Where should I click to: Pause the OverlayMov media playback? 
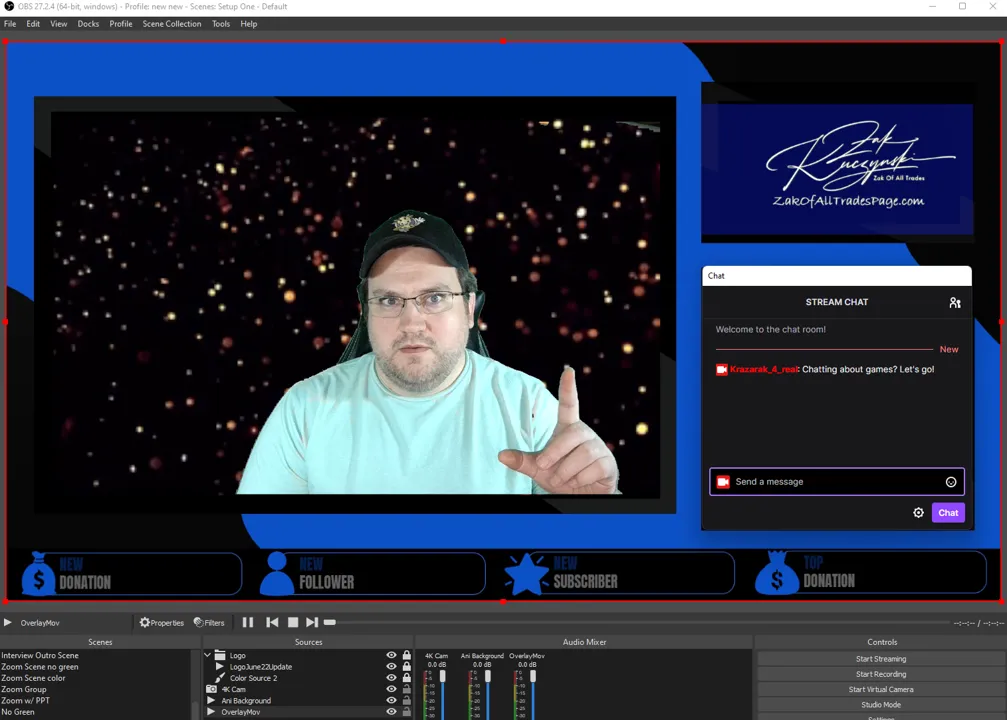click(247, 622)
